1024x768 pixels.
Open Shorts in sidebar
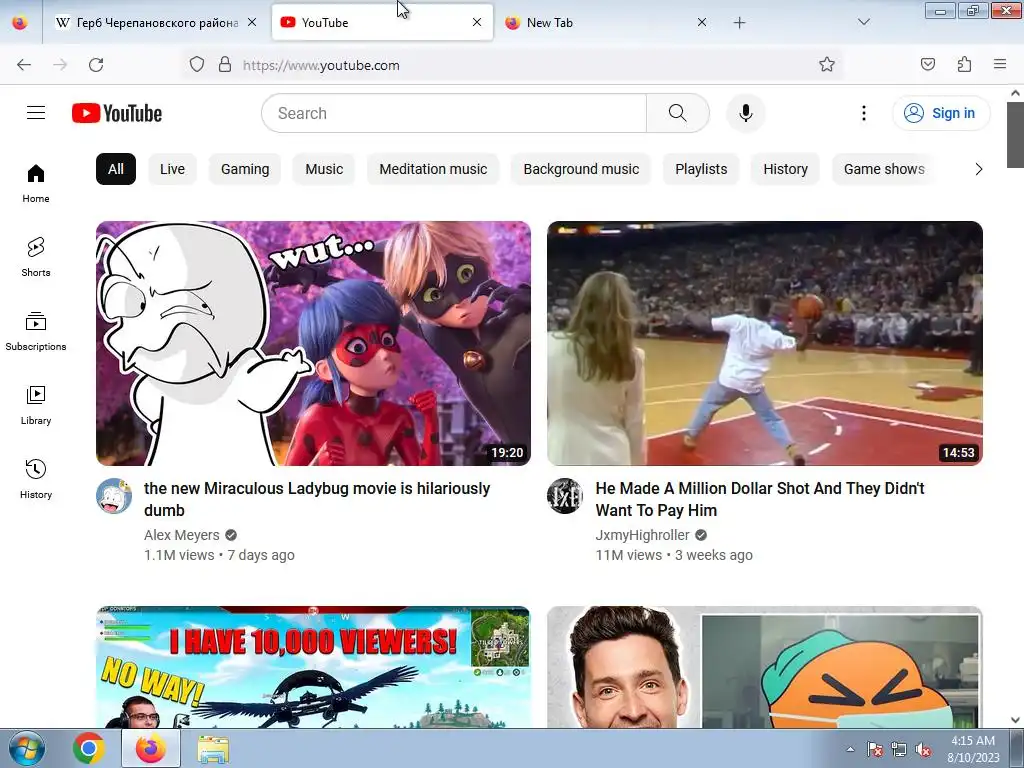click(36, 257)
